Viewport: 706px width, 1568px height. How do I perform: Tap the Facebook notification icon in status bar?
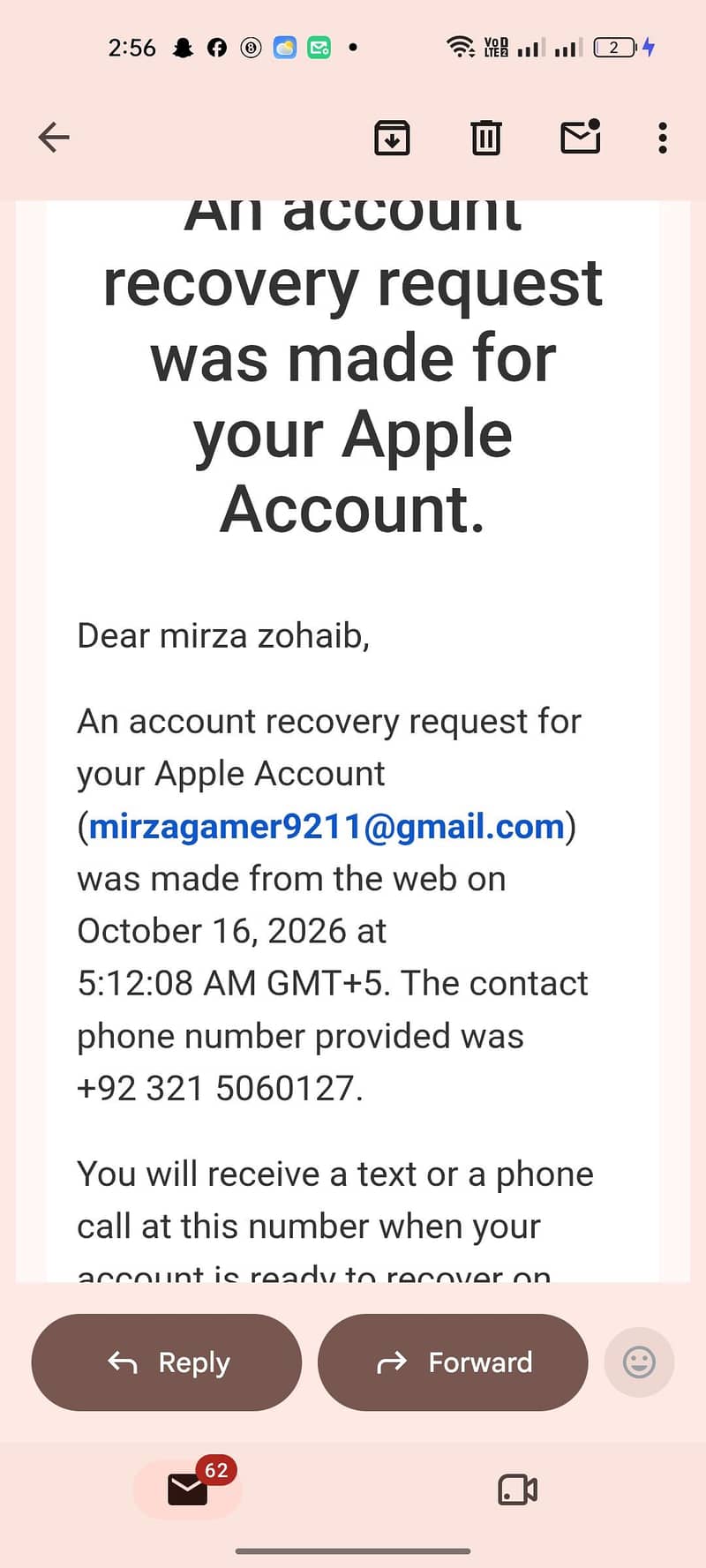[217, 48]
